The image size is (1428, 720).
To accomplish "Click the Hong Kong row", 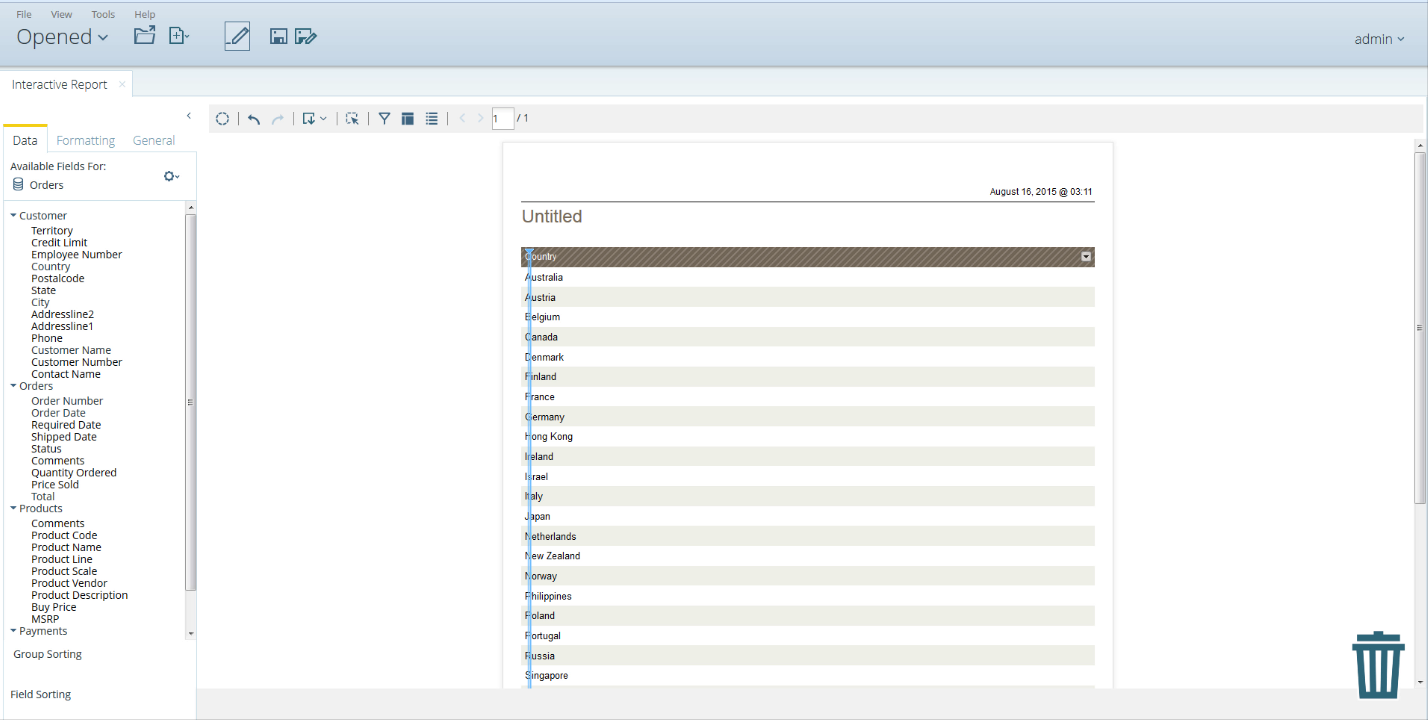I will (x=808, y=437).
